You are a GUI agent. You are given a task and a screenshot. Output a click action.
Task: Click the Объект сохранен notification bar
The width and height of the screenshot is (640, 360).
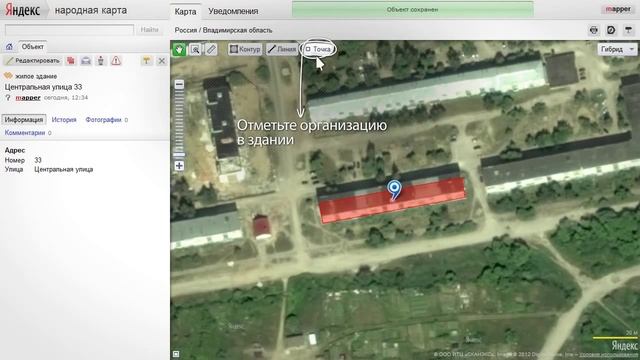(413, 9)
